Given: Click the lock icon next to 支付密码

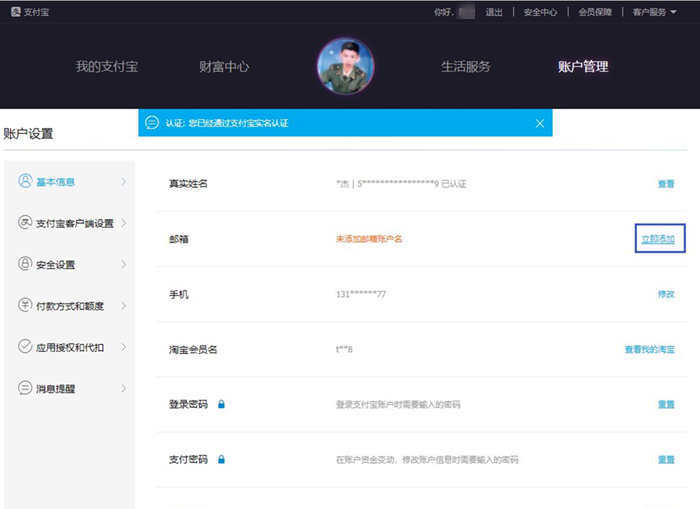Looking at the screenshot, I should [x=221, y=459].
